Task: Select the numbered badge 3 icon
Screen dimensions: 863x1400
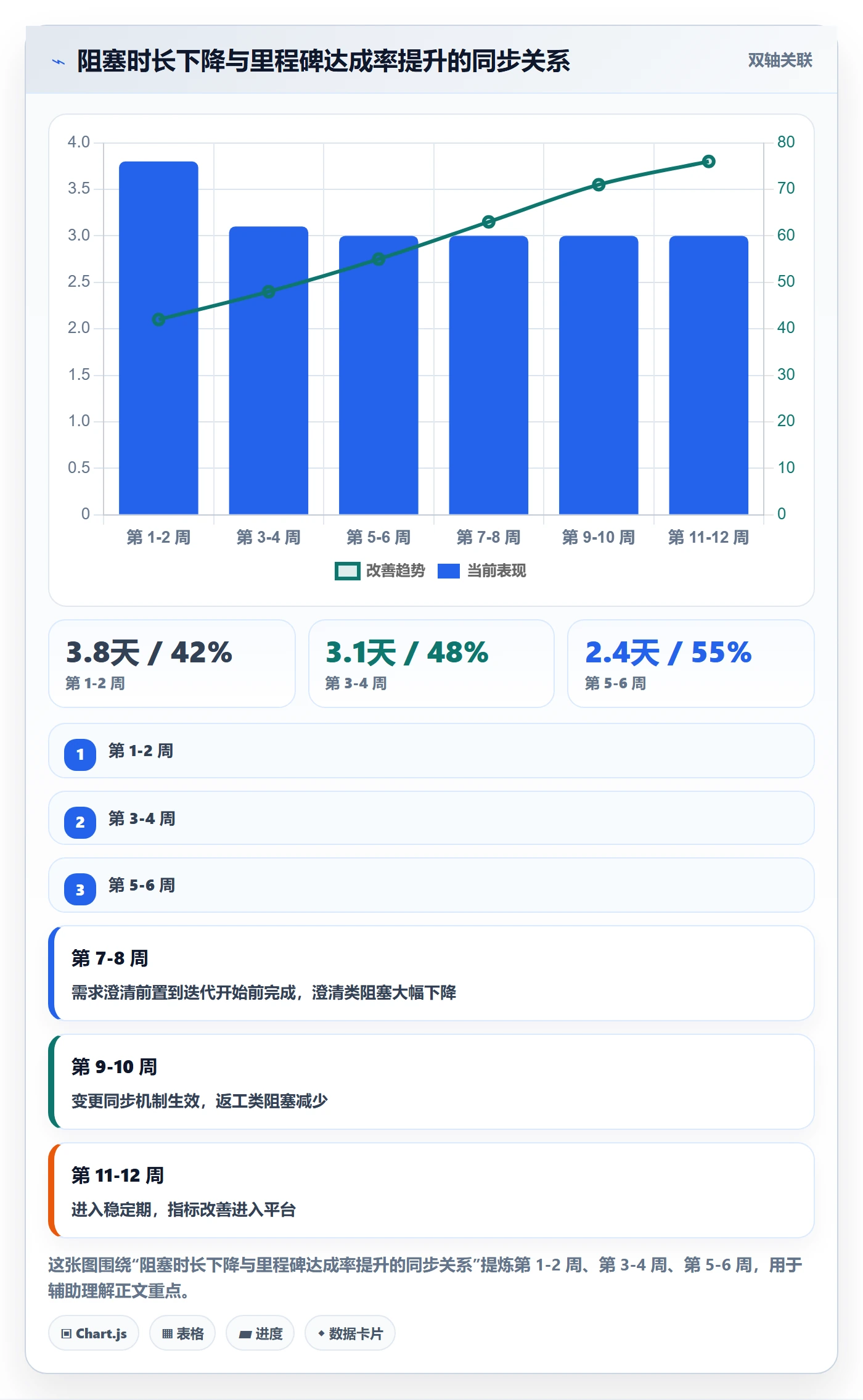Action: pos(80,889)
